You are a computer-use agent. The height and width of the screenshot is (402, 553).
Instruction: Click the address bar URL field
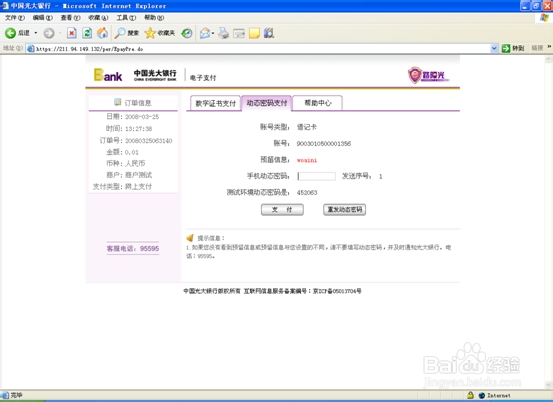(x=261, y=49)
